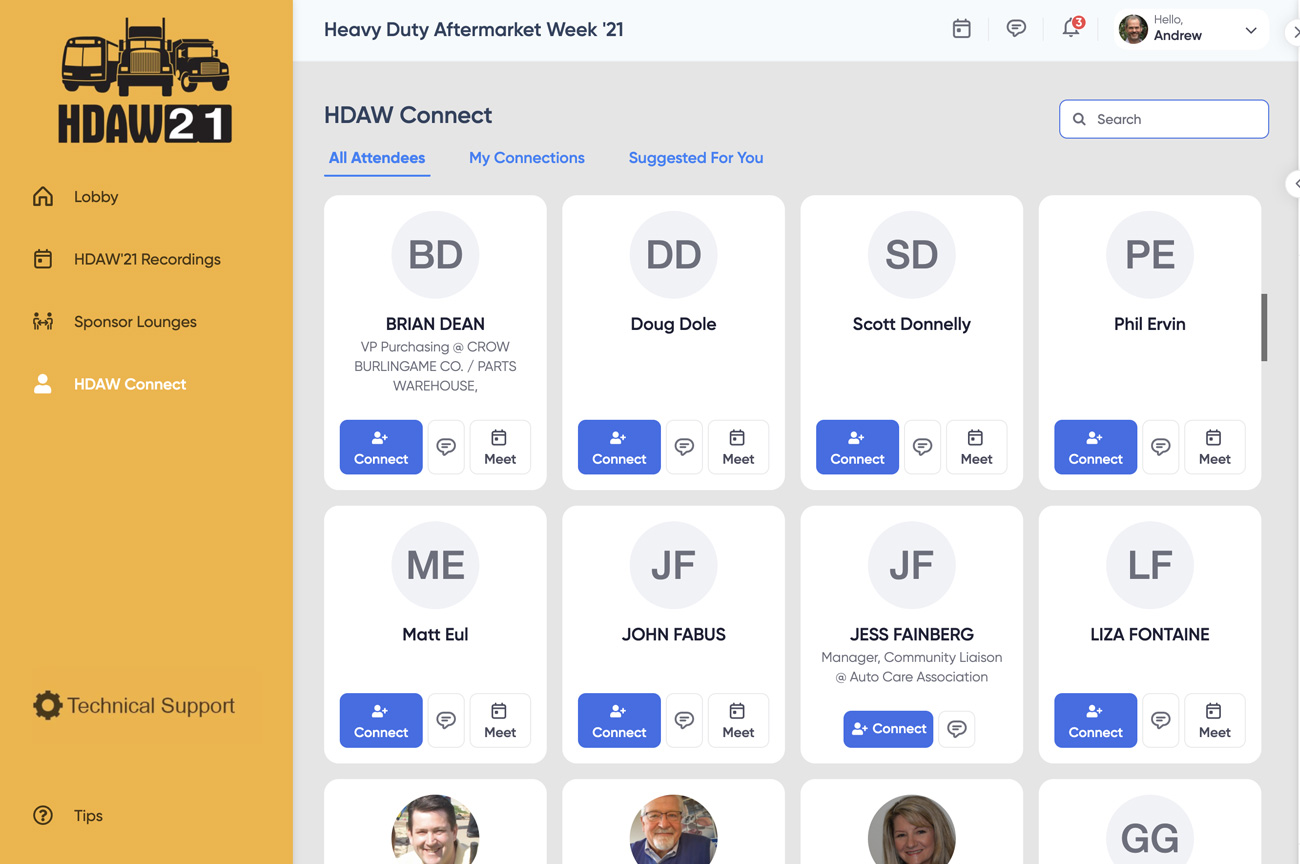Connect with Liza Fontaine

click(x=1095, y=720)
